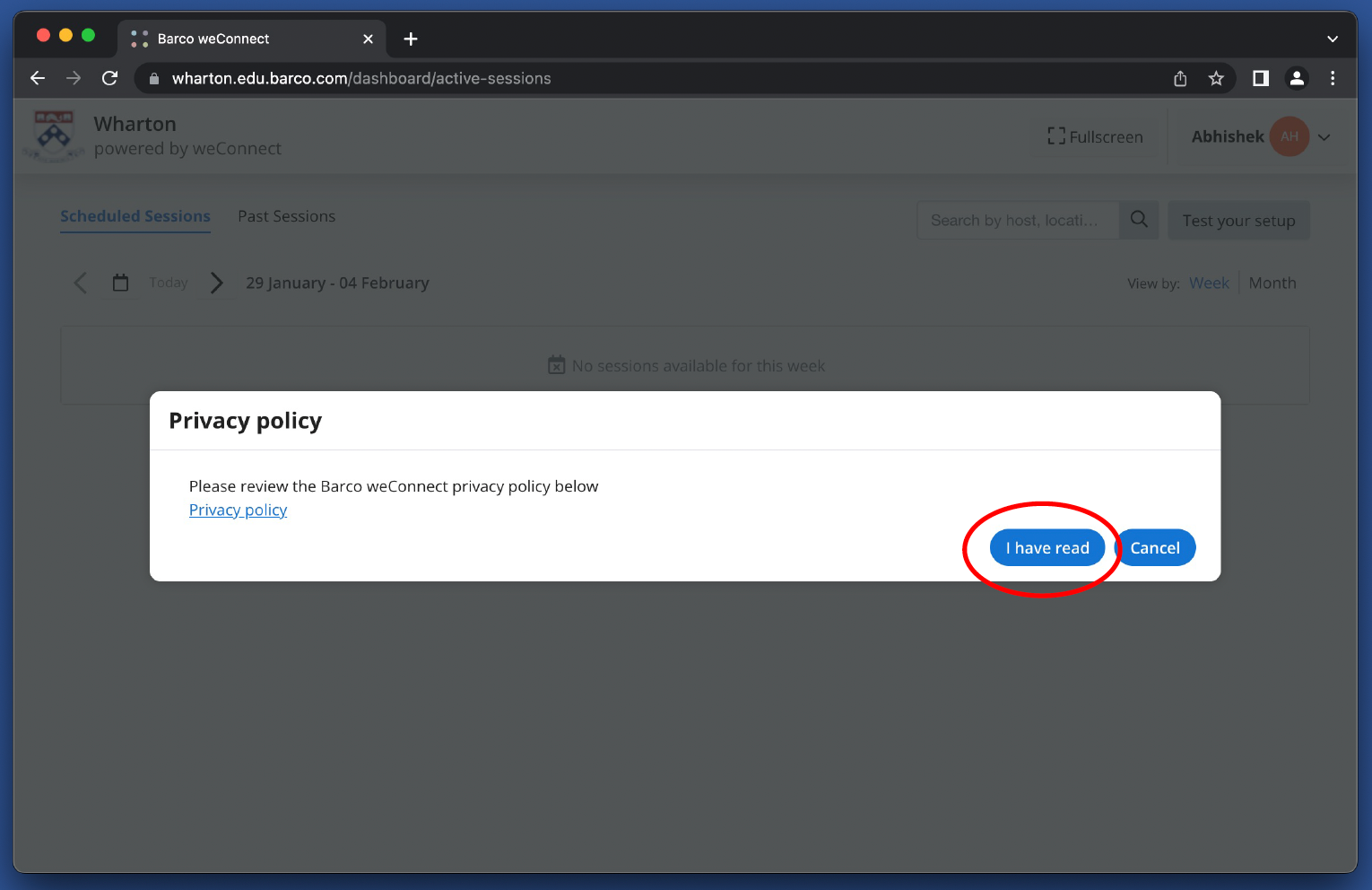The height and width of the screenshot is (890, 1372).
Task: Select the Month view option
Action: point(1272,283)
